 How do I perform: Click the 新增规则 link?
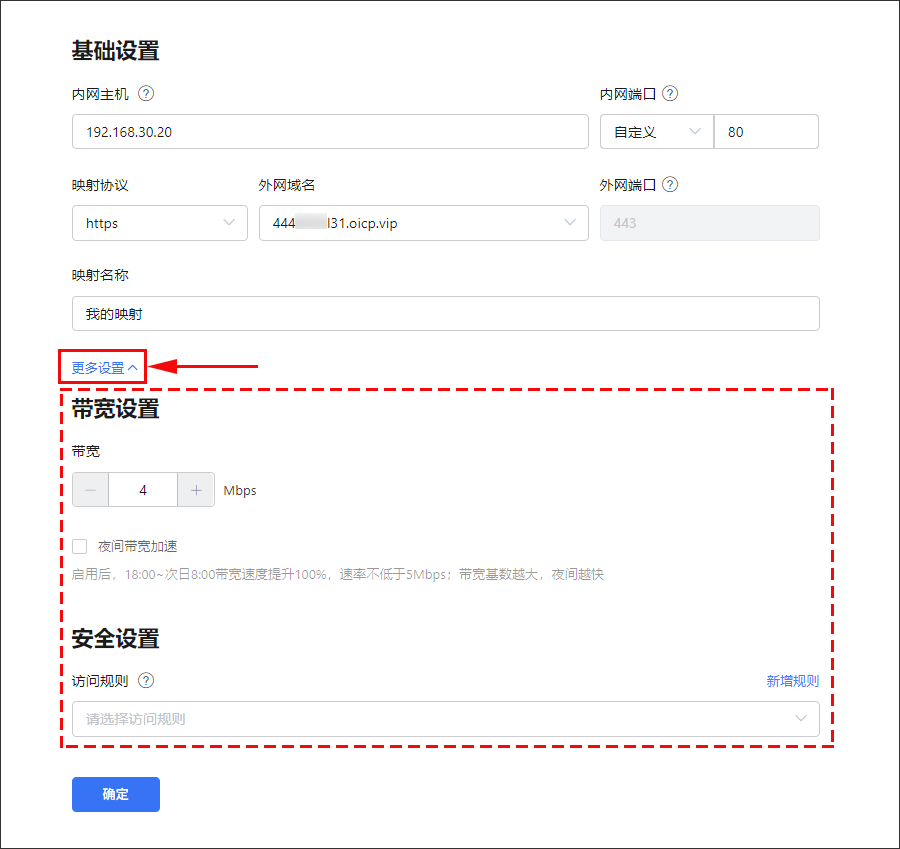click(792, 681)
